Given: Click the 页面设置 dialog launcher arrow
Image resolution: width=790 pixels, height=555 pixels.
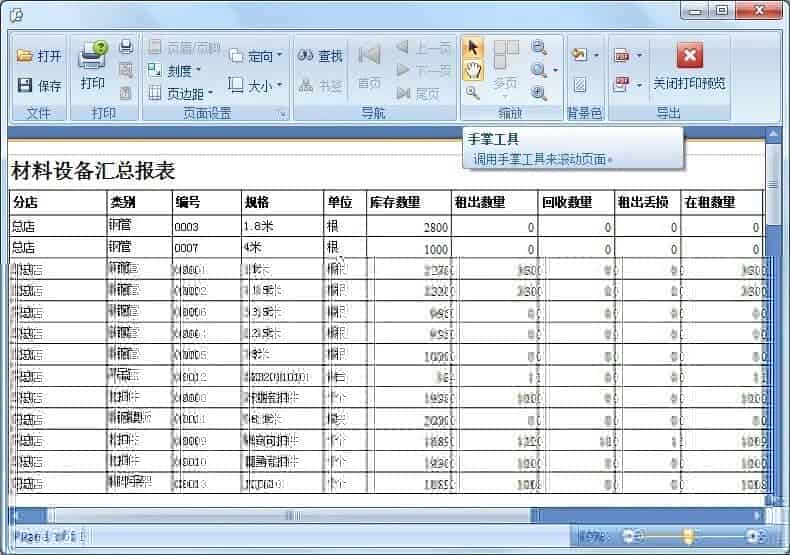Looking at the screenshot, I should tap(283, 114).
